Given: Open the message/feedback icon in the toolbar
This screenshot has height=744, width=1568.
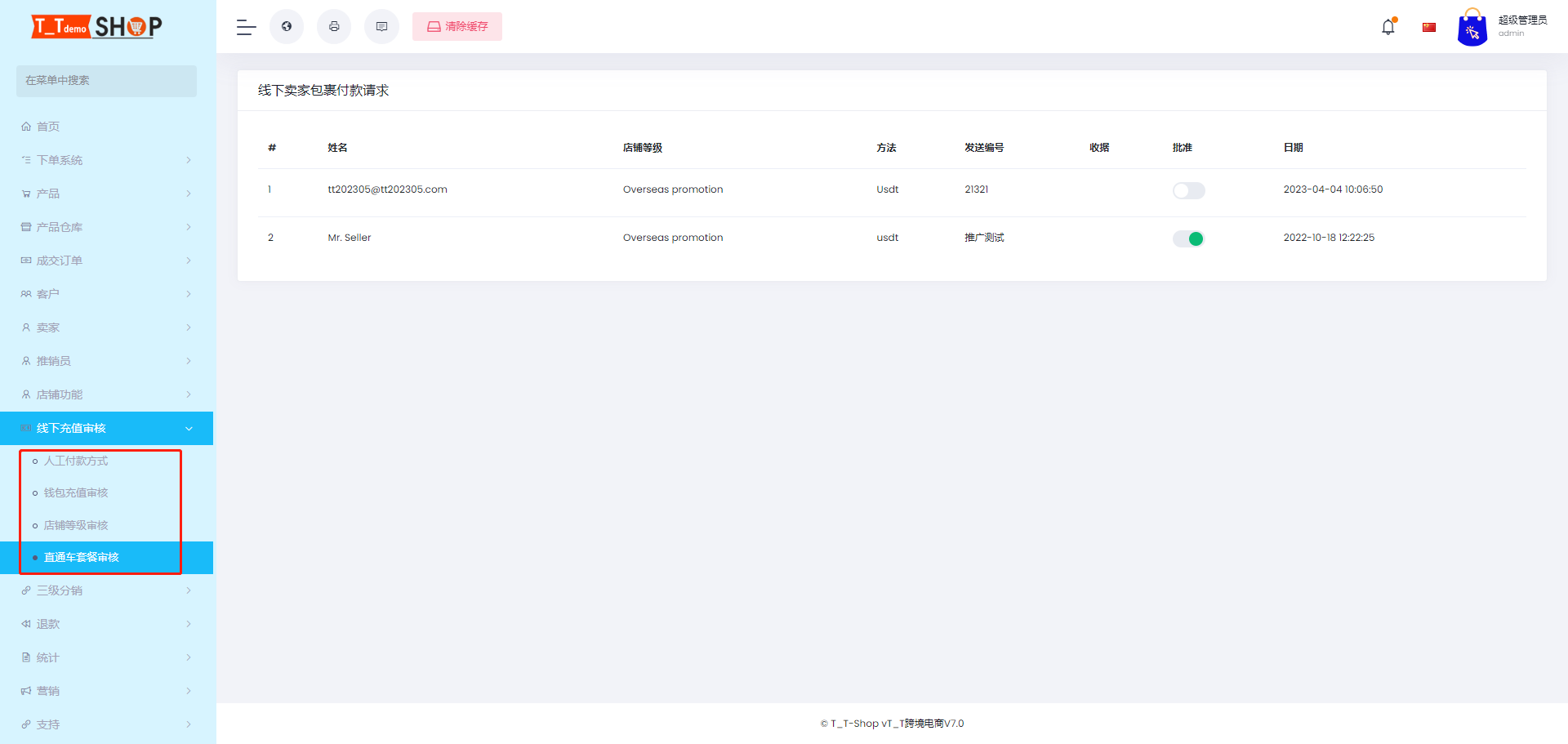Looking at the screenshot, I should pos(381,26).
